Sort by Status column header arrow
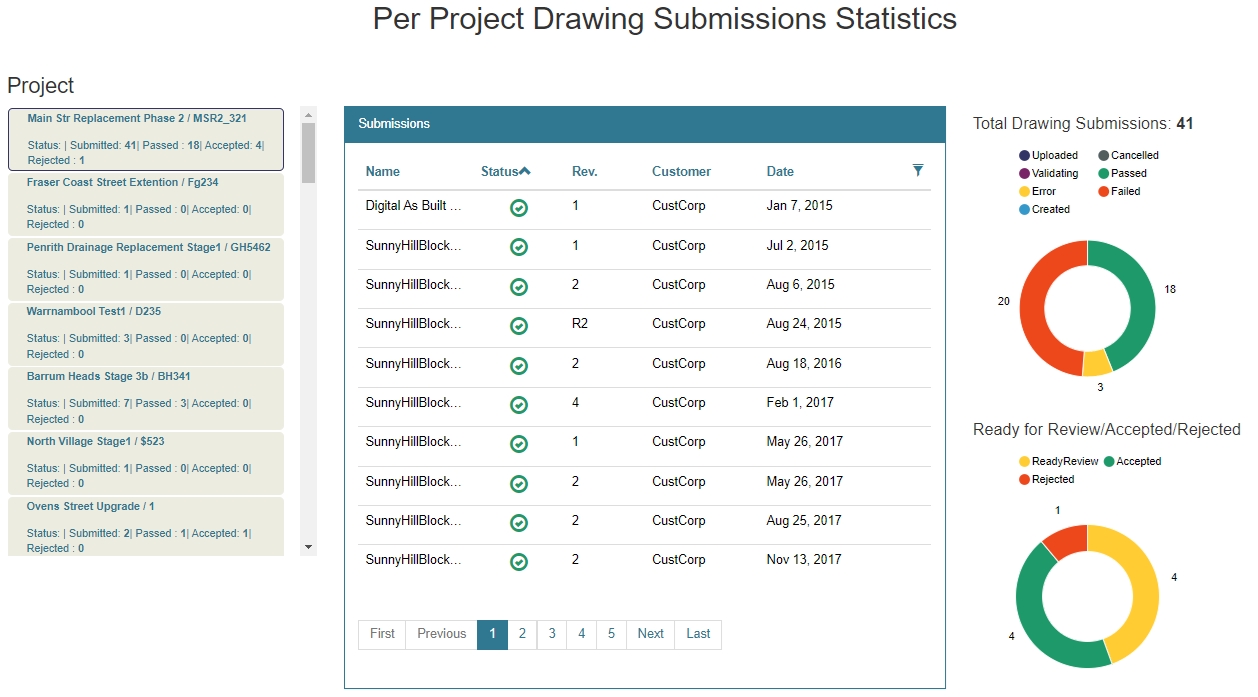 click(x=525, y=171)
